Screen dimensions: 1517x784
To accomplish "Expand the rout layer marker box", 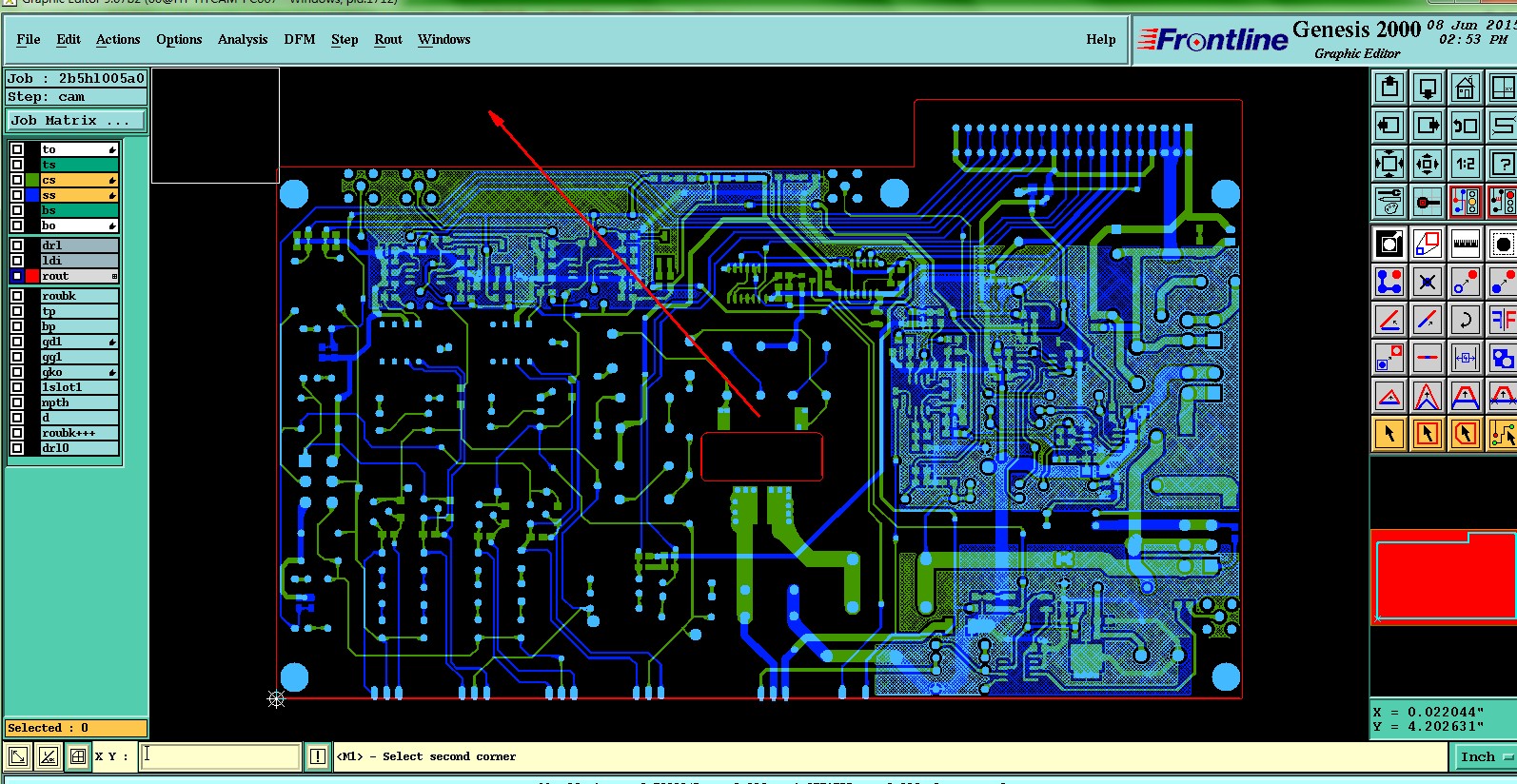I will pyautogui.click(x=114, y=276).
